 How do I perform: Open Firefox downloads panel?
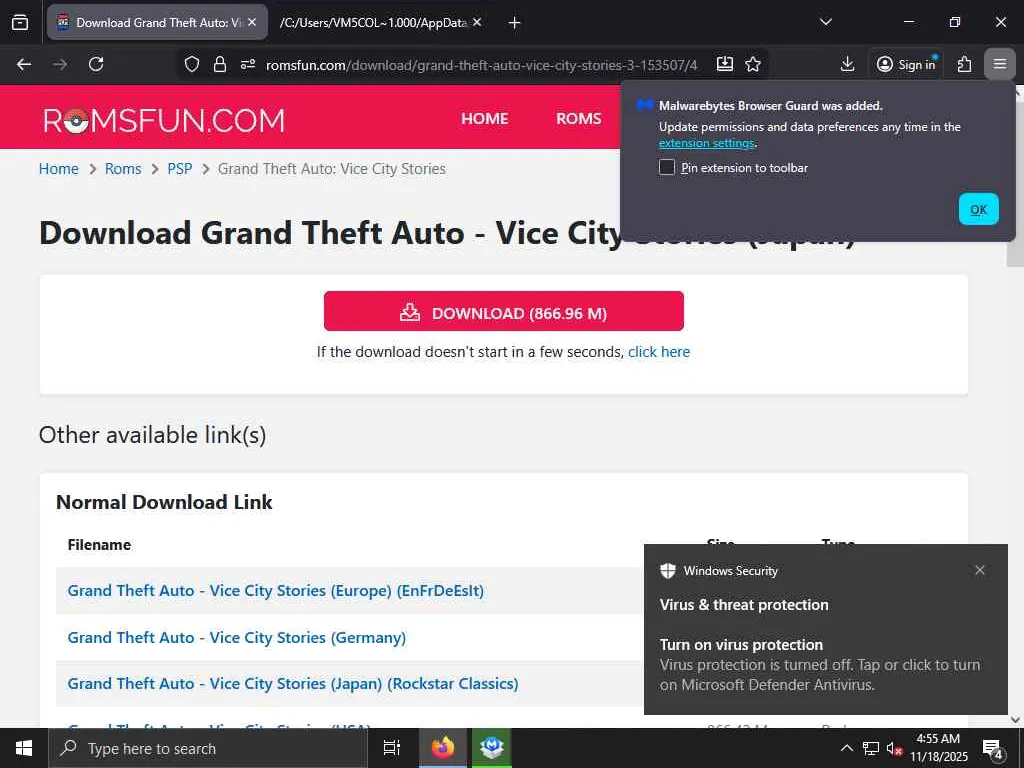(847, 64)
